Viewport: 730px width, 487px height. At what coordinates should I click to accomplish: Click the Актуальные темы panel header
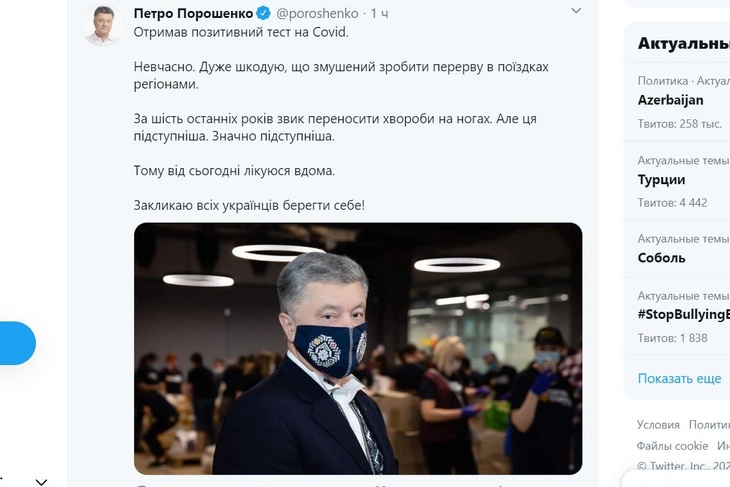point(683,43)
